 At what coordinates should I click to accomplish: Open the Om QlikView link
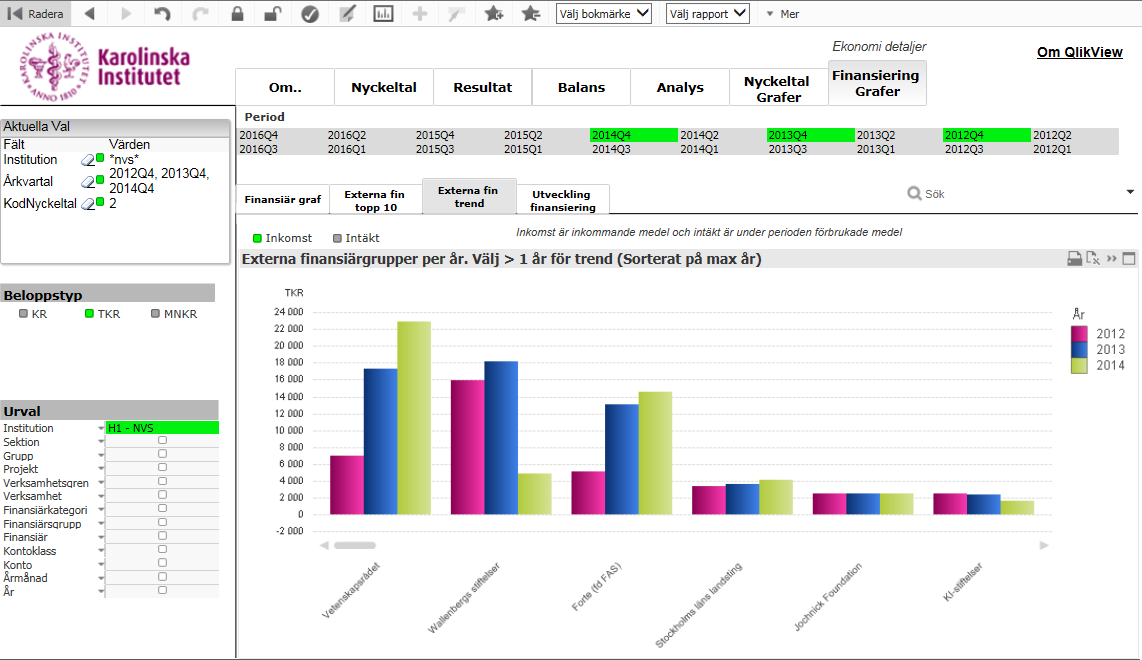1079,52
